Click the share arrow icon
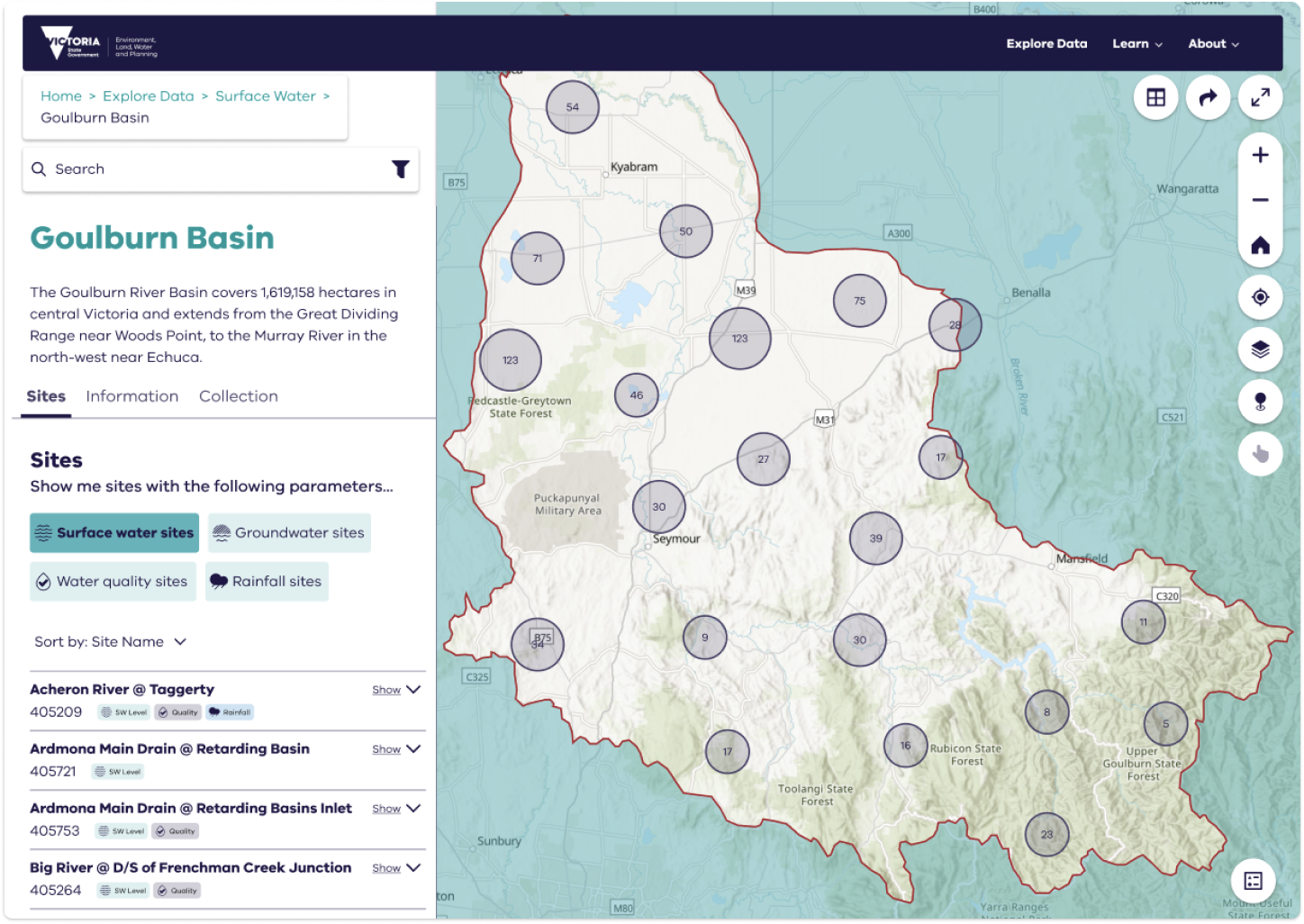 (1208, 97)
